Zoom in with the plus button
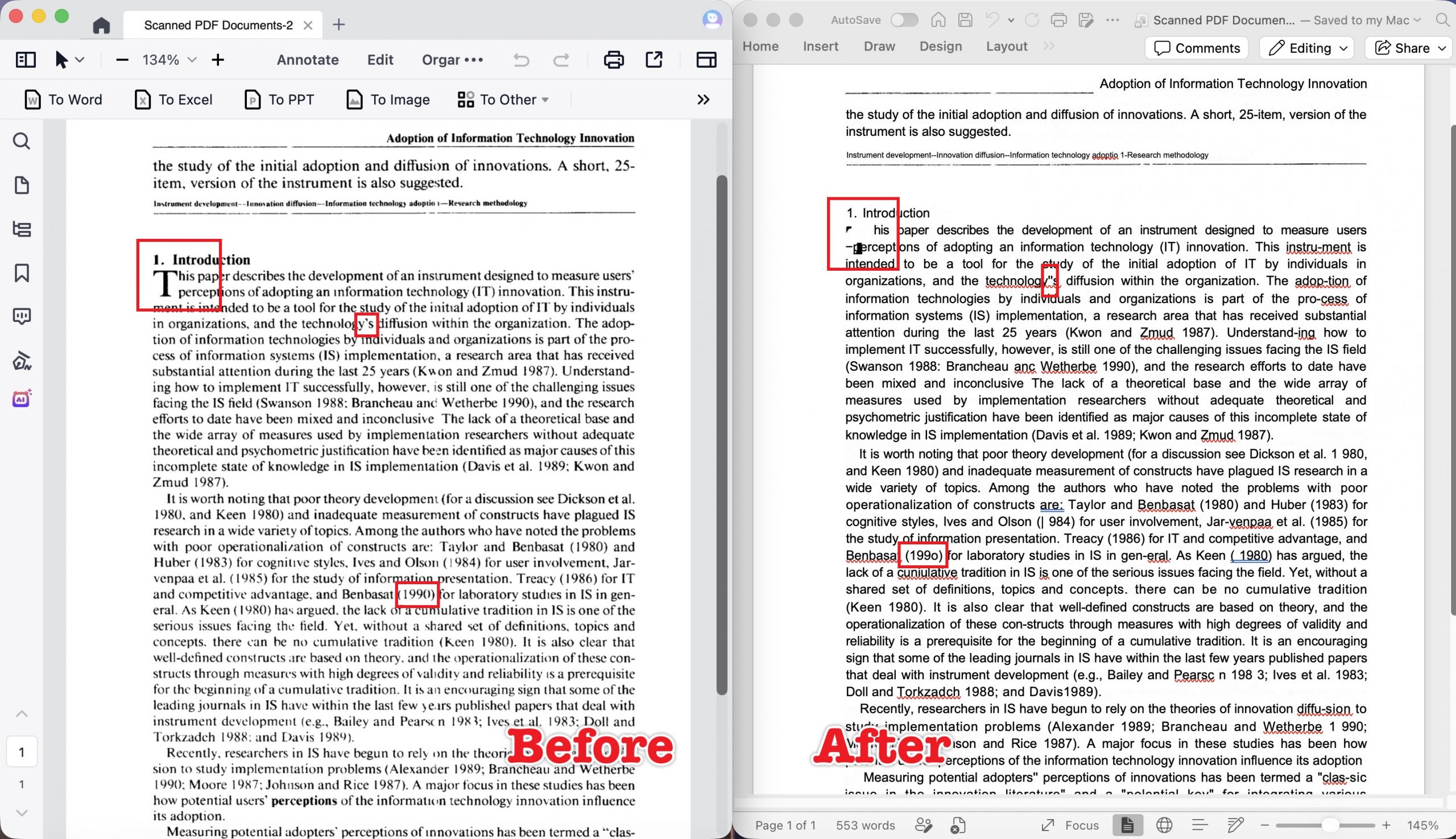1456x839 pixels. pos(218,59)
